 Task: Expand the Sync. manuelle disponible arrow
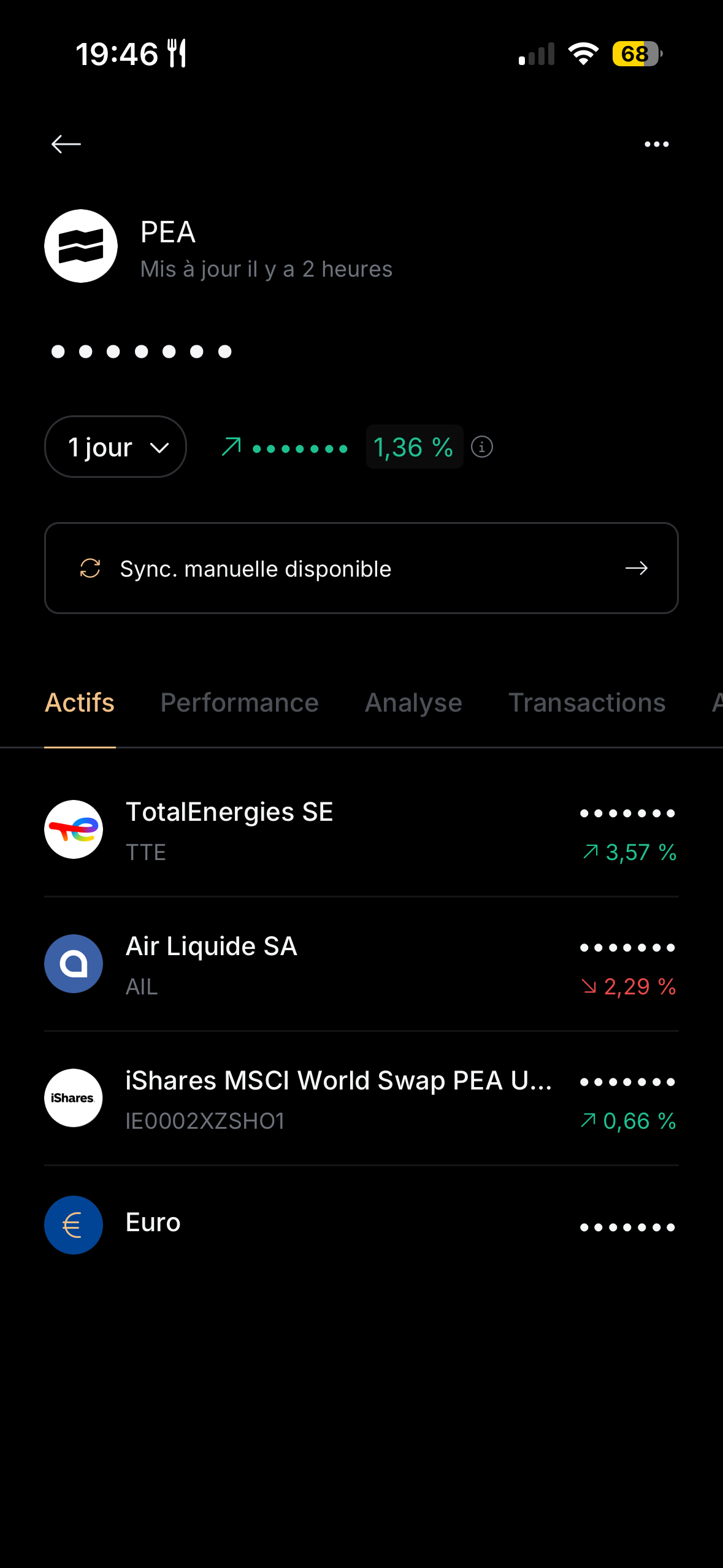pyautogui.click(x=636, y=568)
